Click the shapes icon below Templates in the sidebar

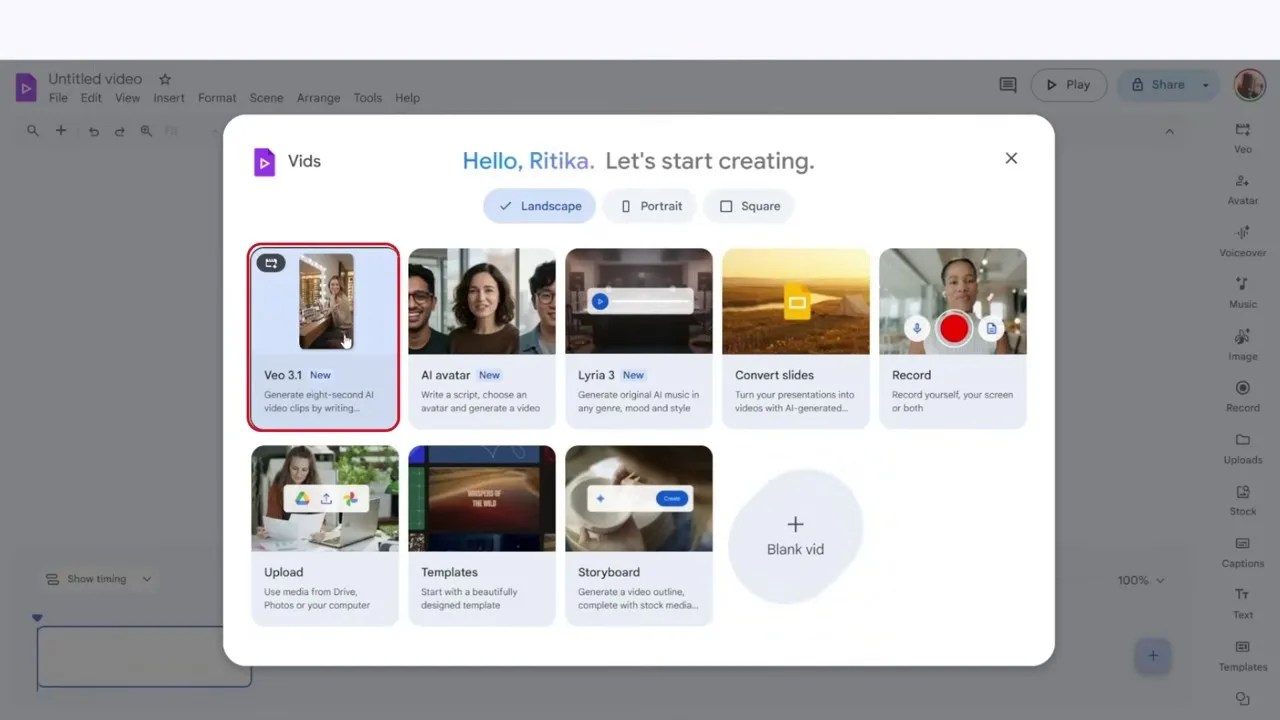1243,699
